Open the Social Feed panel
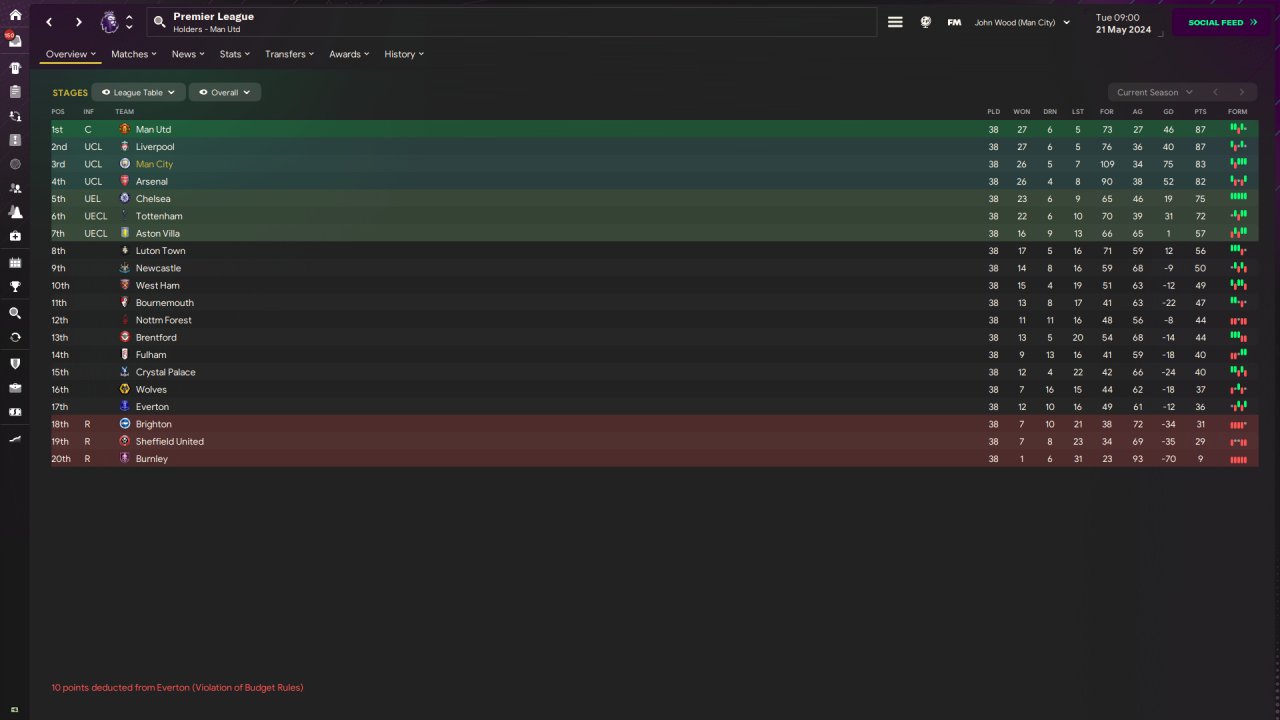The width and height of the screenshot is (1280, 720). tap(1221, 22)
